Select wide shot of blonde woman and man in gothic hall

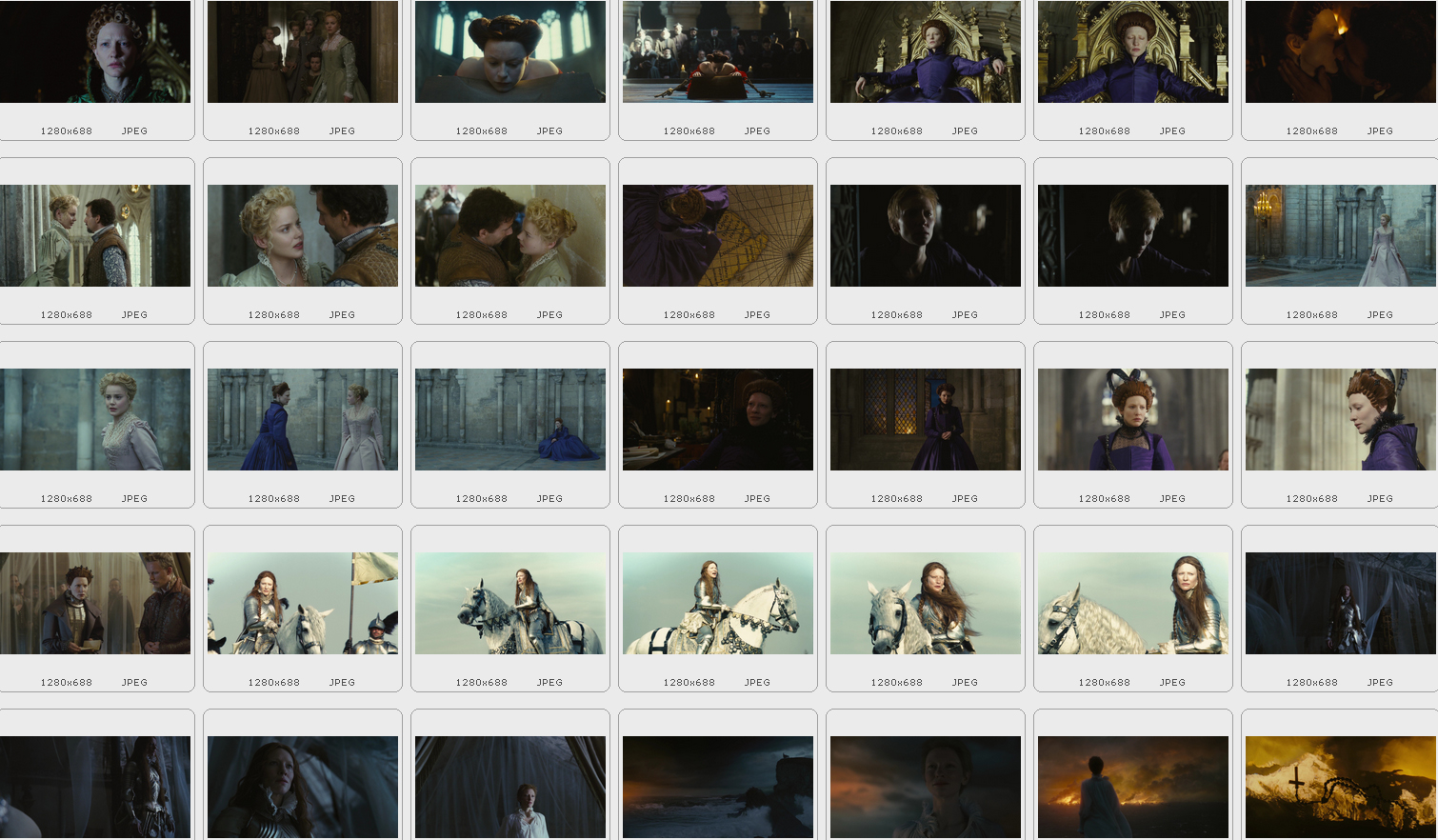tap(95, 235)
